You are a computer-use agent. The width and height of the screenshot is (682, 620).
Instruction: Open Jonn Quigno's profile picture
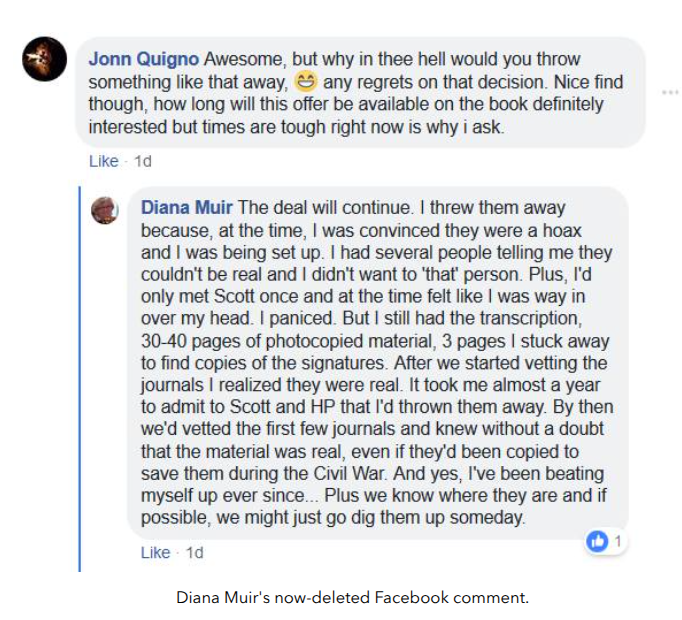click(43, 64)
